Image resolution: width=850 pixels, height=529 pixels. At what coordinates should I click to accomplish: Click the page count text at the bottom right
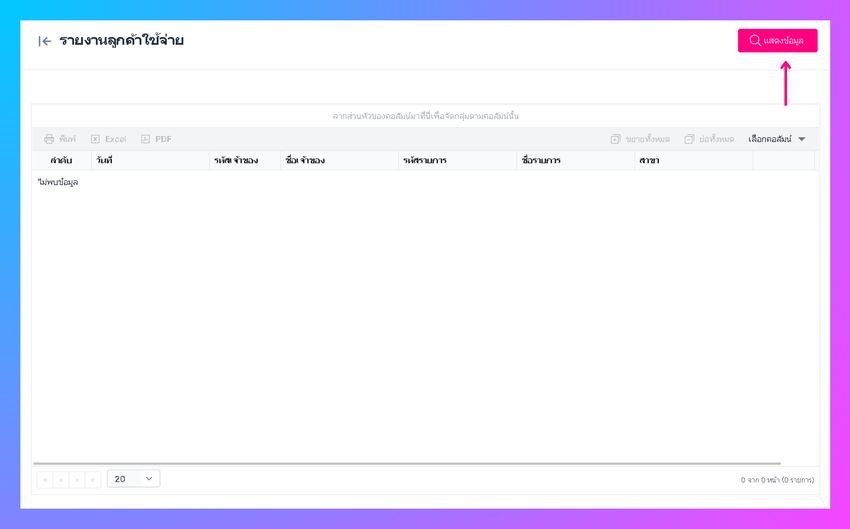tap(777, 480)
